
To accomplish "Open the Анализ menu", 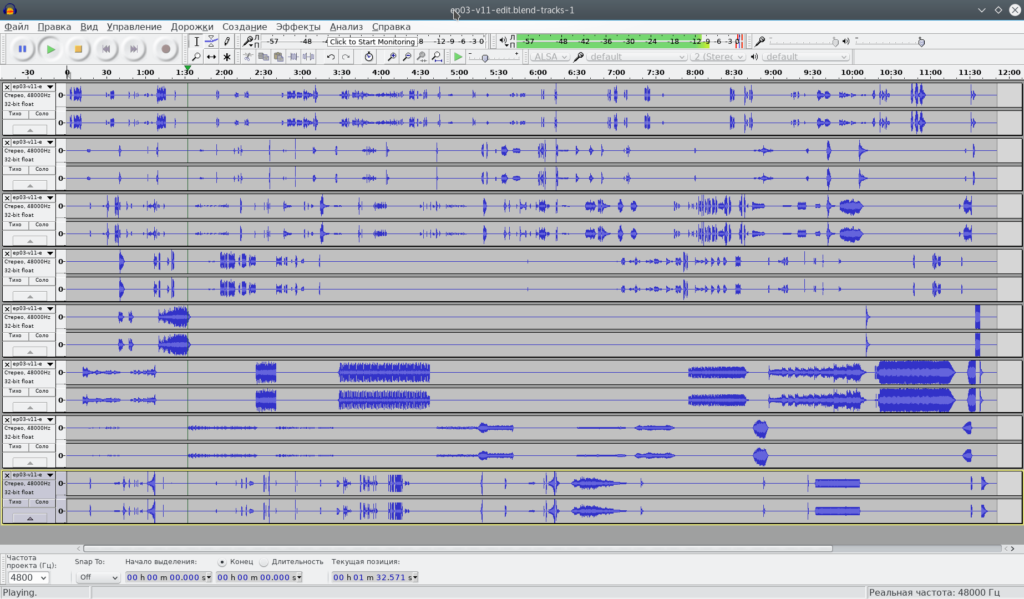I will click(346, 27).
